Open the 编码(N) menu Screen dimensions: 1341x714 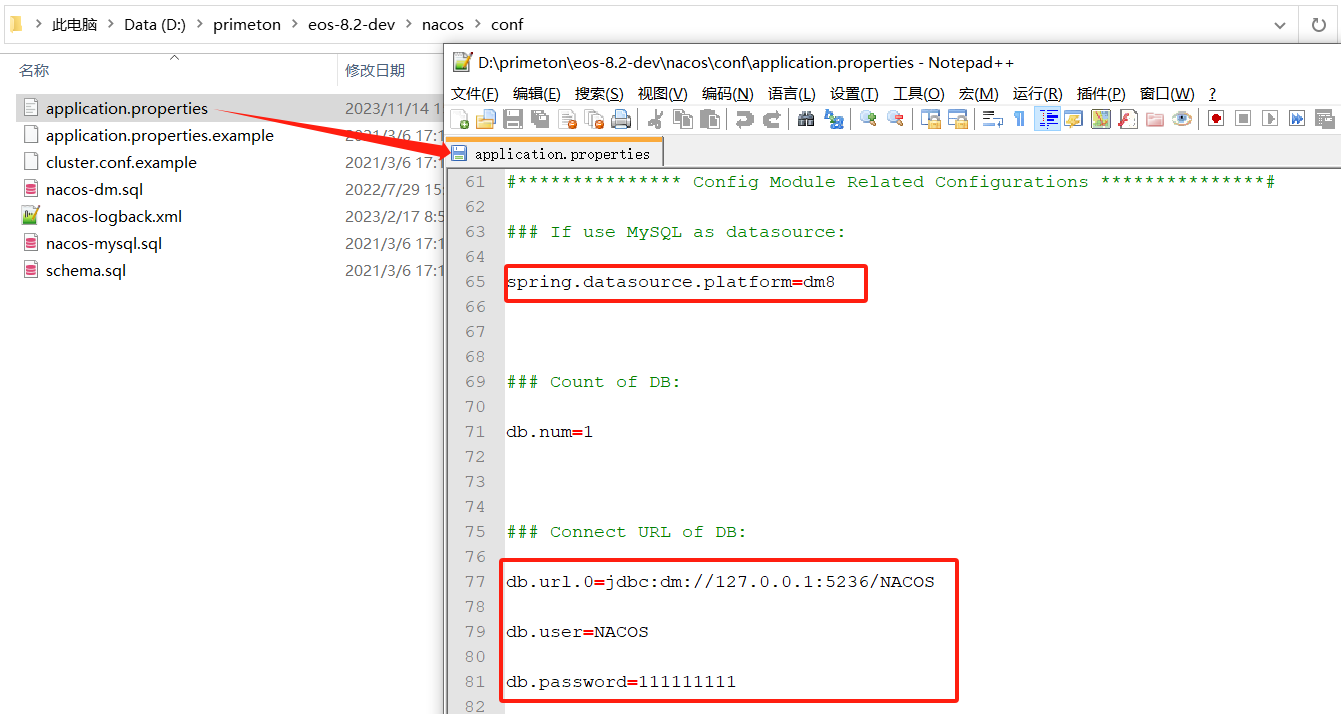tap(727, 94)
